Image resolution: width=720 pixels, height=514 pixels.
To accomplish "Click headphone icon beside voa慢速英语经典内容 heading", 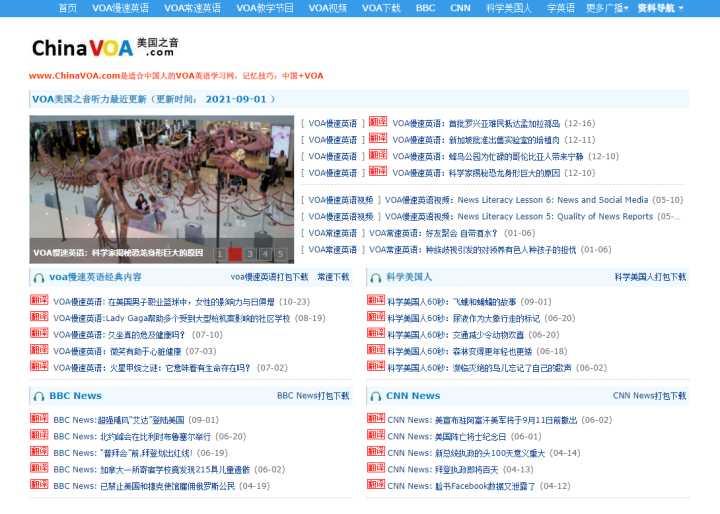I will [x=39, y=277].
